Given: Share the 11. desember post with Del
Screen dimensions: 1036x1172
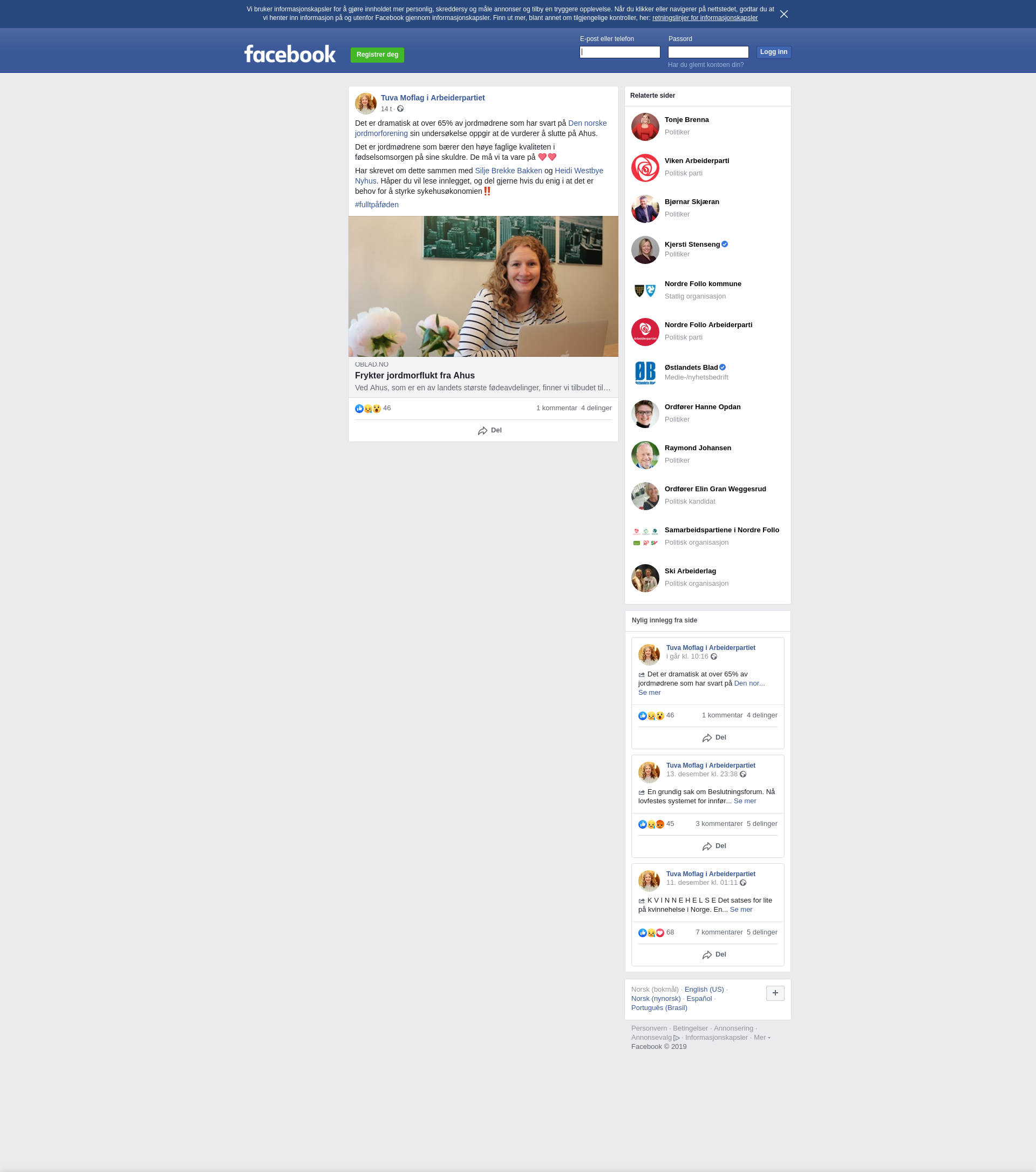Looking at the screenshot, I should click(714, 954).
